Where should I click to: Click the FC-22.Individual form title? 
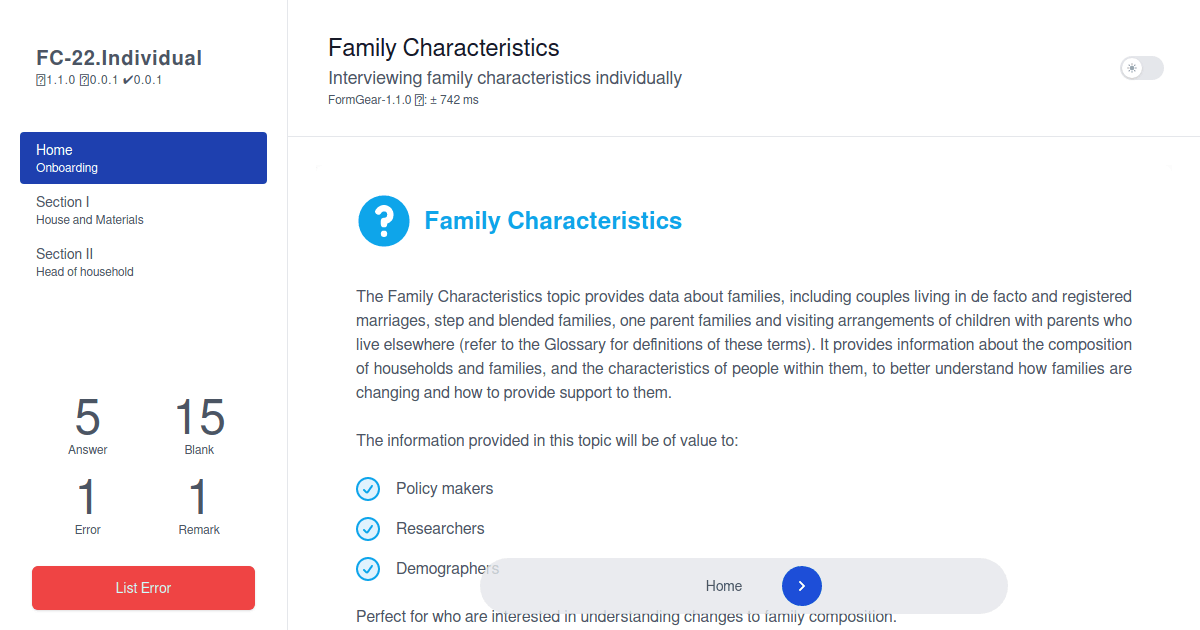click(x=119, y=58)
